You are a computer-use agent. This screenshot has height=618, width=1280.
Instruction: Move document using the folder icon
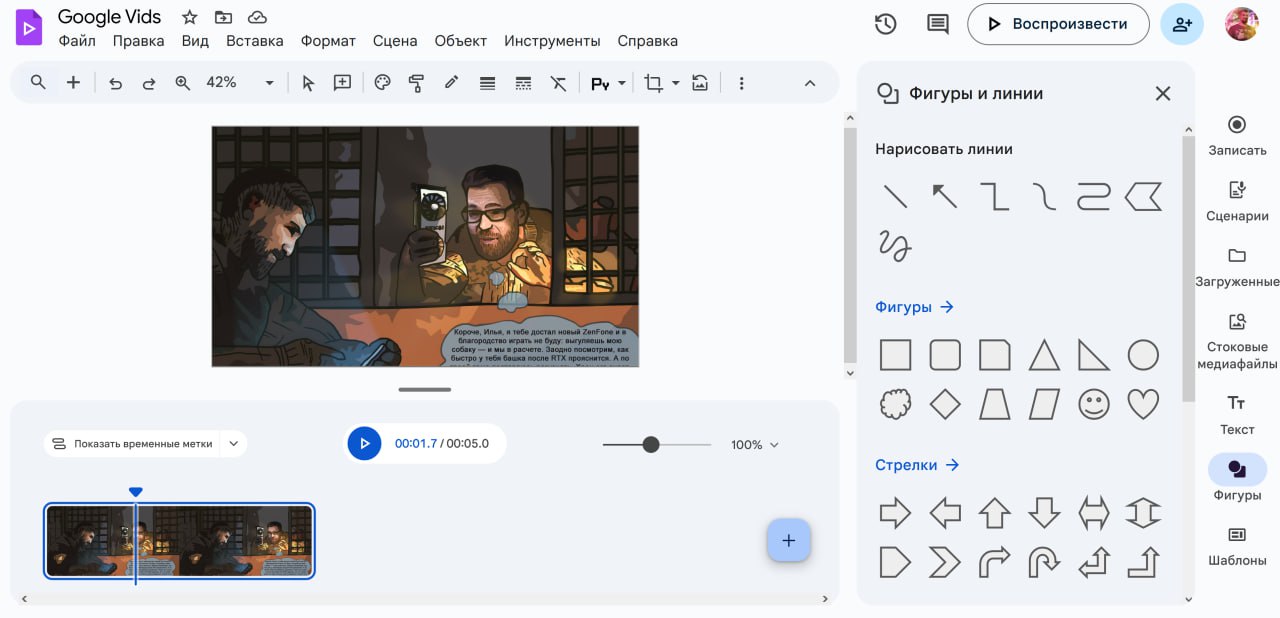(x=223, y=17)
